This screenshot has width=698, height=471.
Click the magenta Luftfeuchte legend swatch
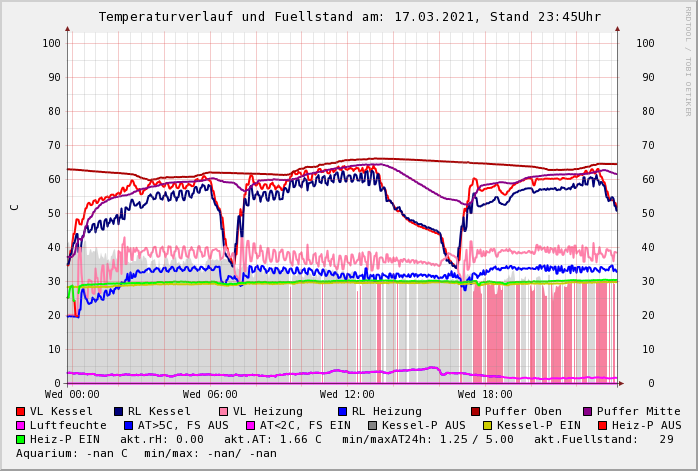[20, 426]
